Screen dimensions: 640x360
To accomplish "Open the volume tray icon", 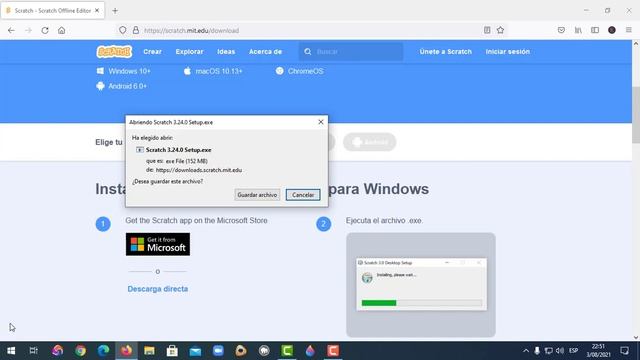I will click(x=560, y=351).
